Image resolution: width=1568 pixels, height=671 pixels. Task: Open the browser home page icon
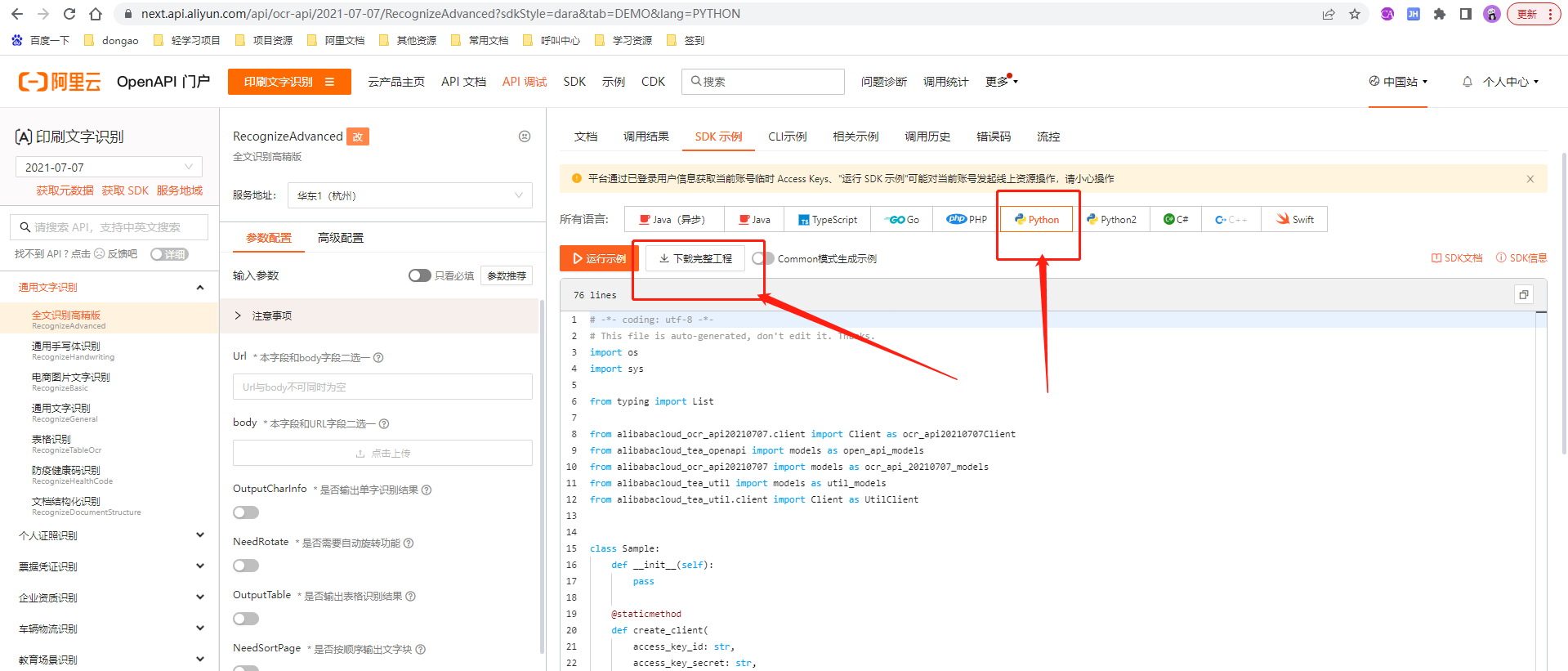(x=96, y=14)
